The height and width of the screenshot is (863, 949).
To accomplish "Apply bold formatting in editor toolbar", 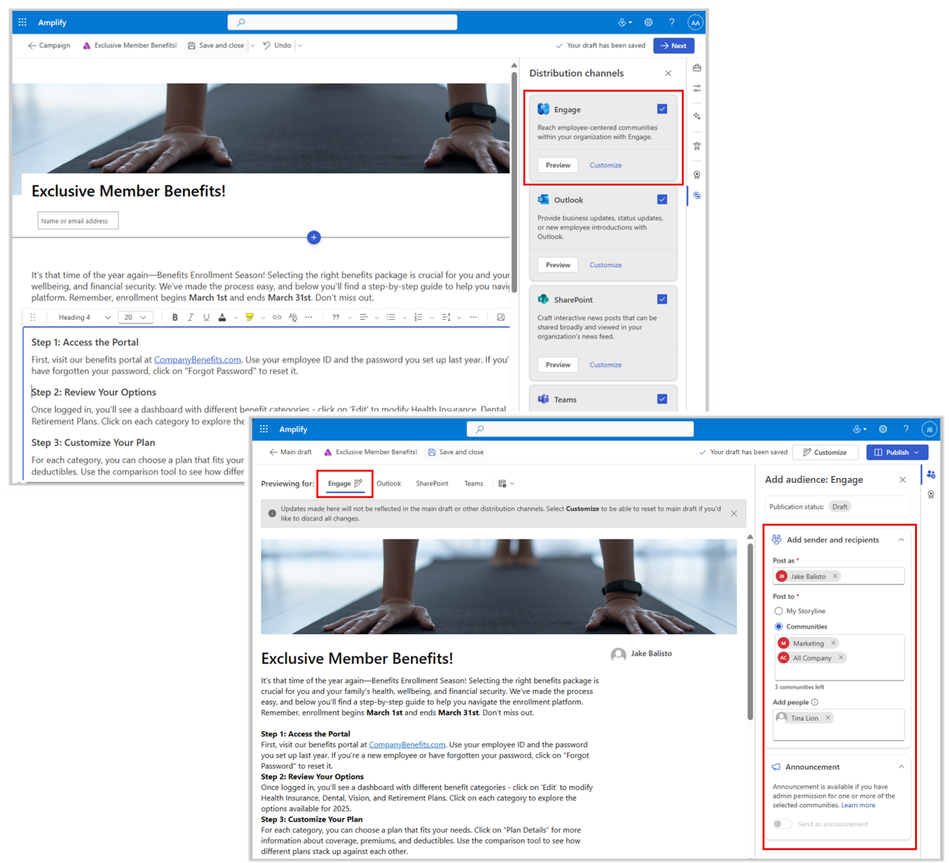I will coord(175,317).
